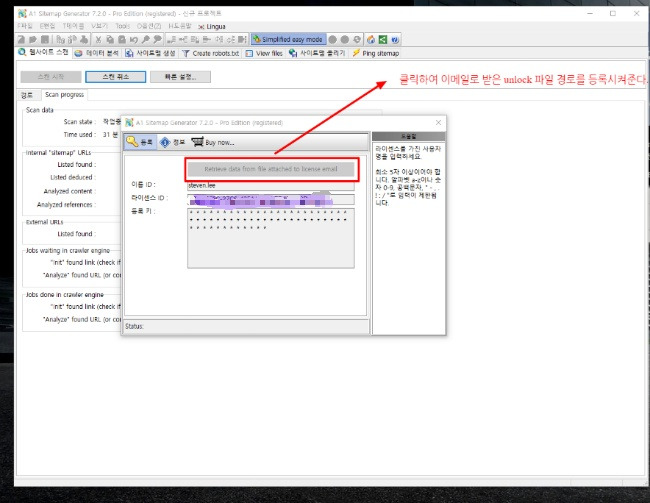
Task: Click the Copy toolbar icon
Action: tap(110, 39)
